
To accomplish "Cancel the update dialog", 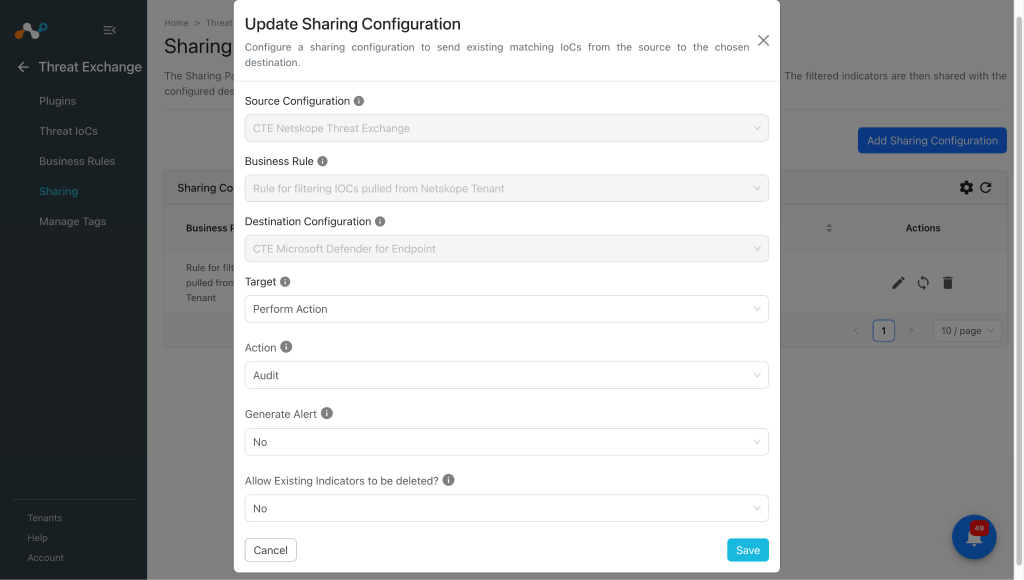I will pyautogui.click(x=270, y=550).
